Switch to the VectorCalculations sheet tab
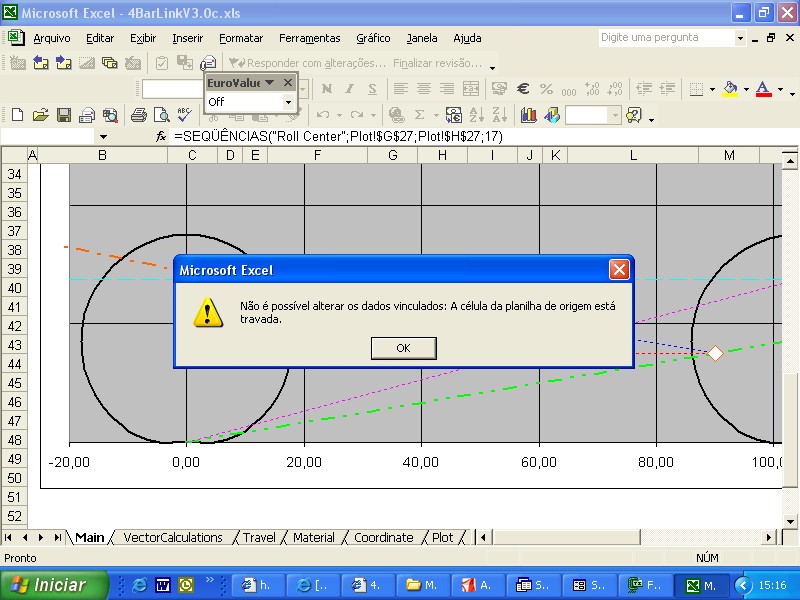Screen dimensions: 800x600 coord(173,537)
